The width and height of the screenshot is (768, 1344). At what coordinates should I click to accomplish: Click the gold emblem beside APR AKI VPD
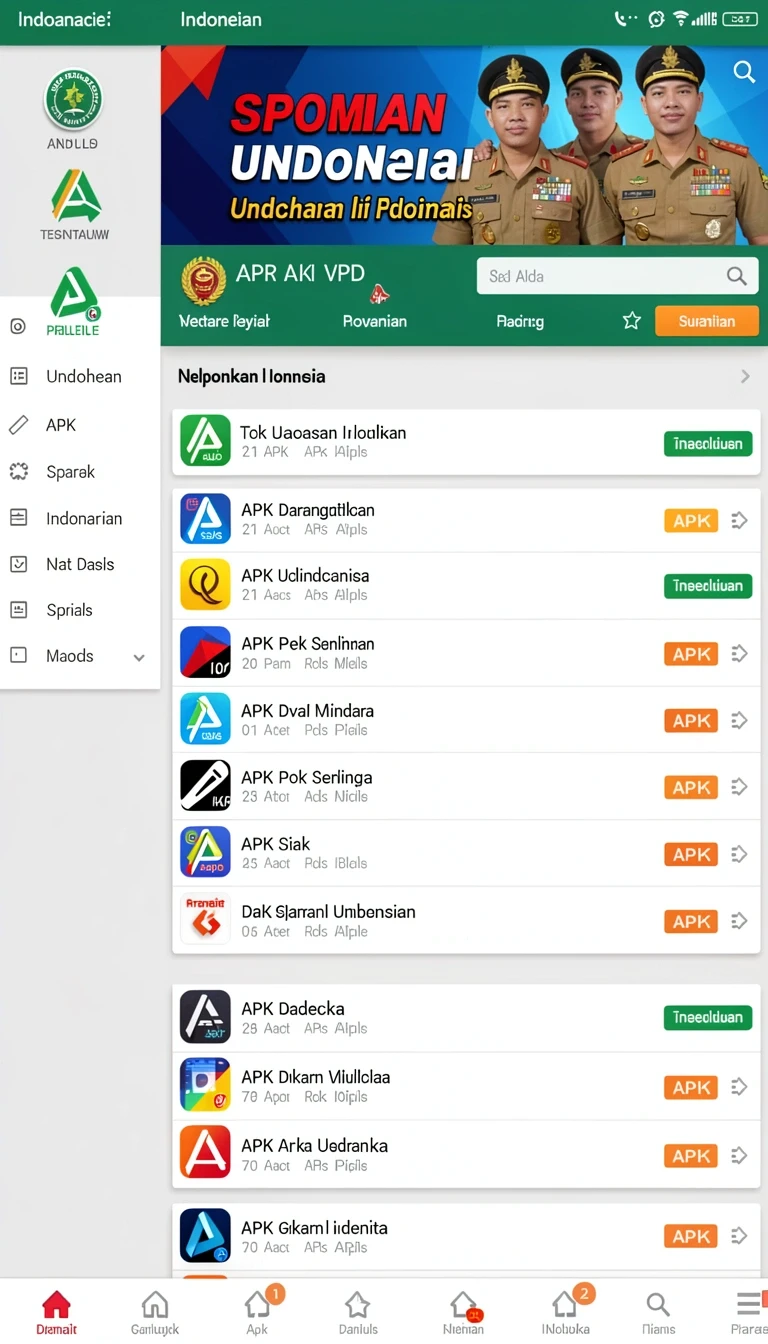[204, 281]
